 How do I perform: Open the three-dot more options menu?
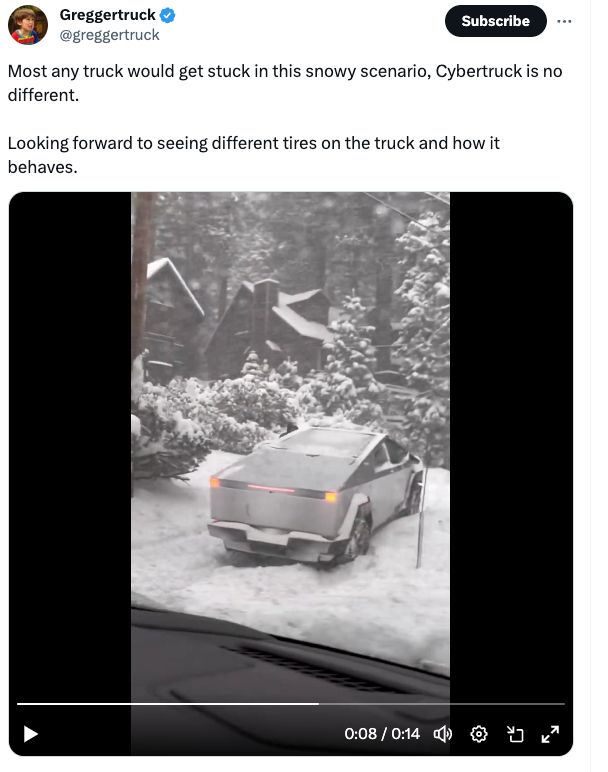click(564, 21)
